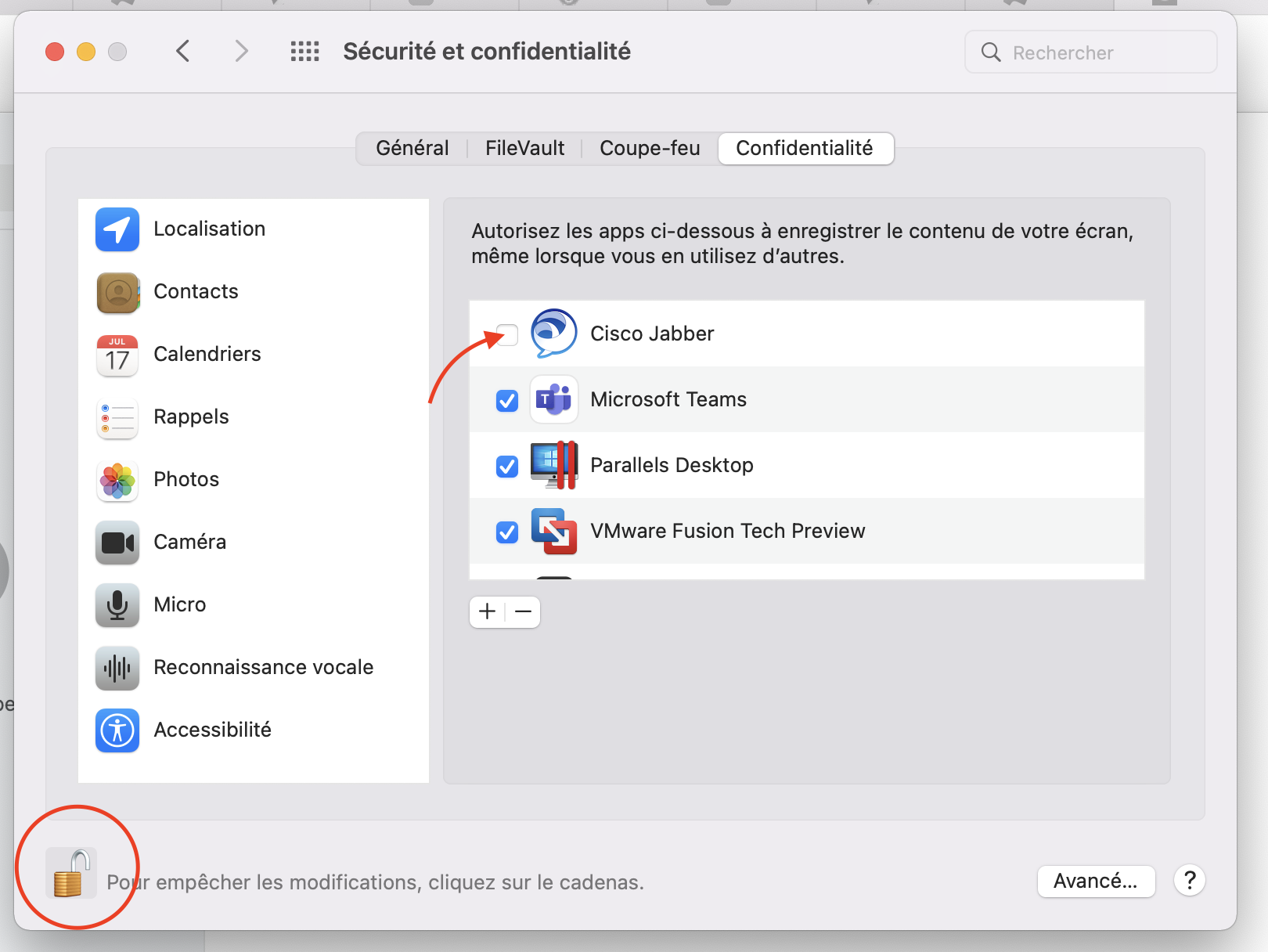This screenshot has width=1268, height=952.
Task: Show all preferences grid icon
Action: pyautogui.click(x=304, y=52)
